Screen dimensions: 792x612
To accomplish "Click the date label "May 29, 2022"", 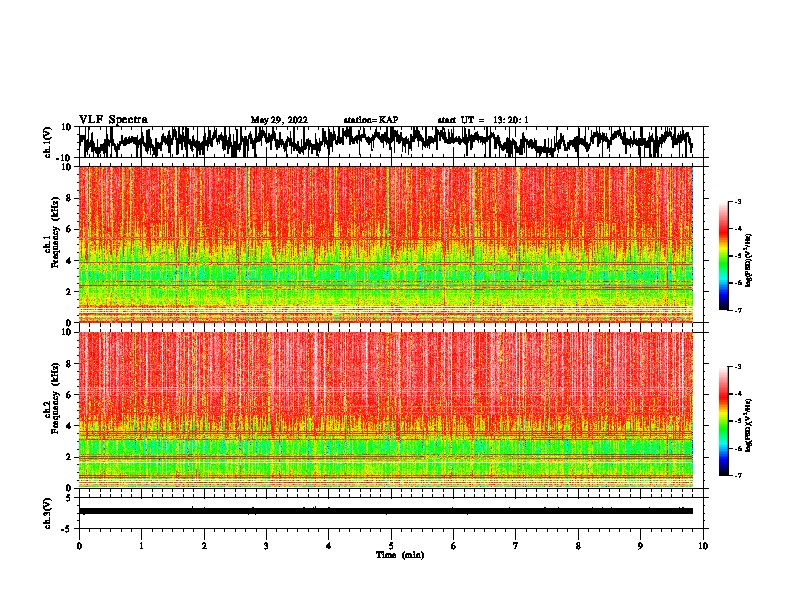I will click(x=279, y=120).
